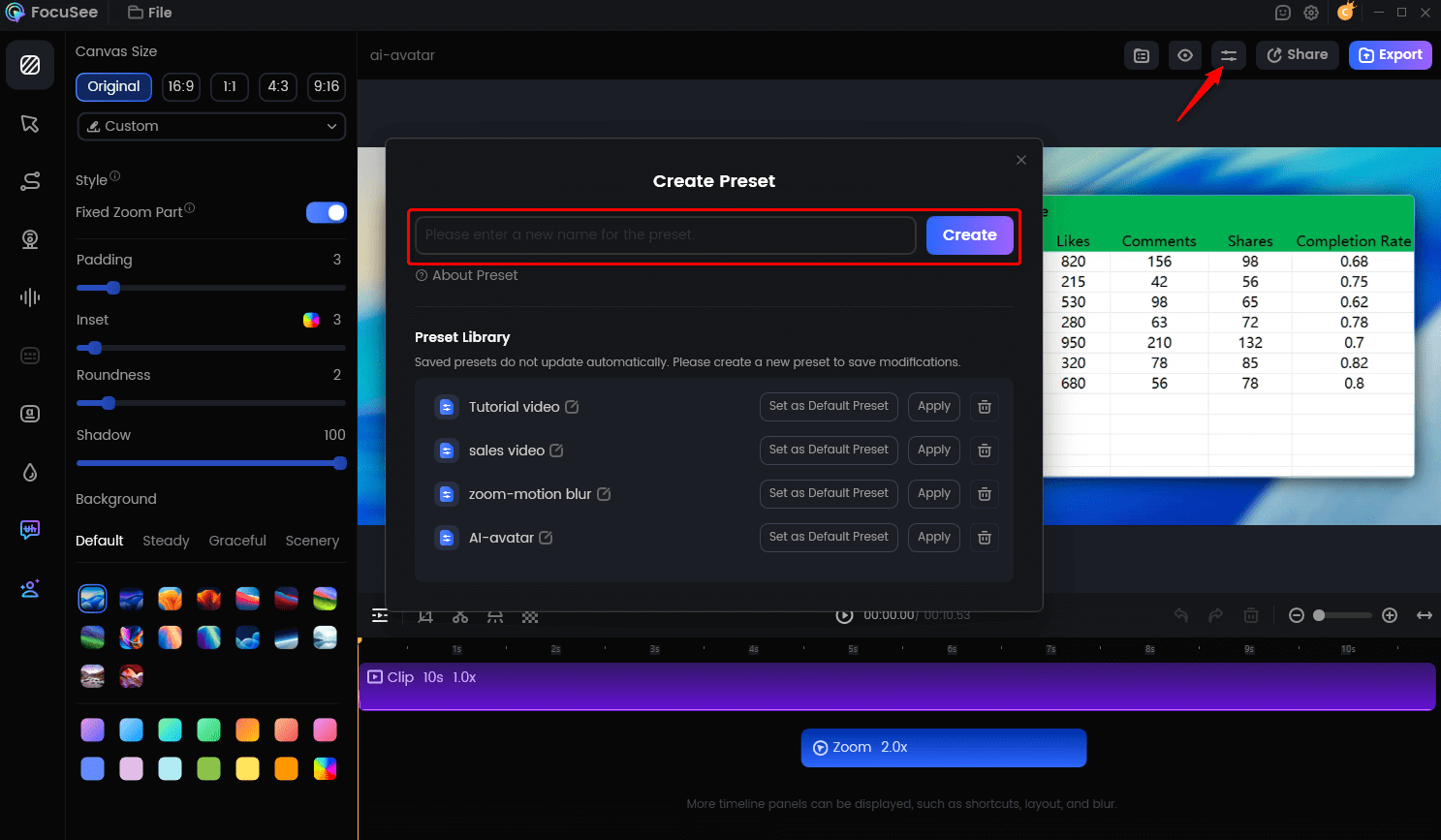Open the horizontal timeline expand control

pos(1422,616)
